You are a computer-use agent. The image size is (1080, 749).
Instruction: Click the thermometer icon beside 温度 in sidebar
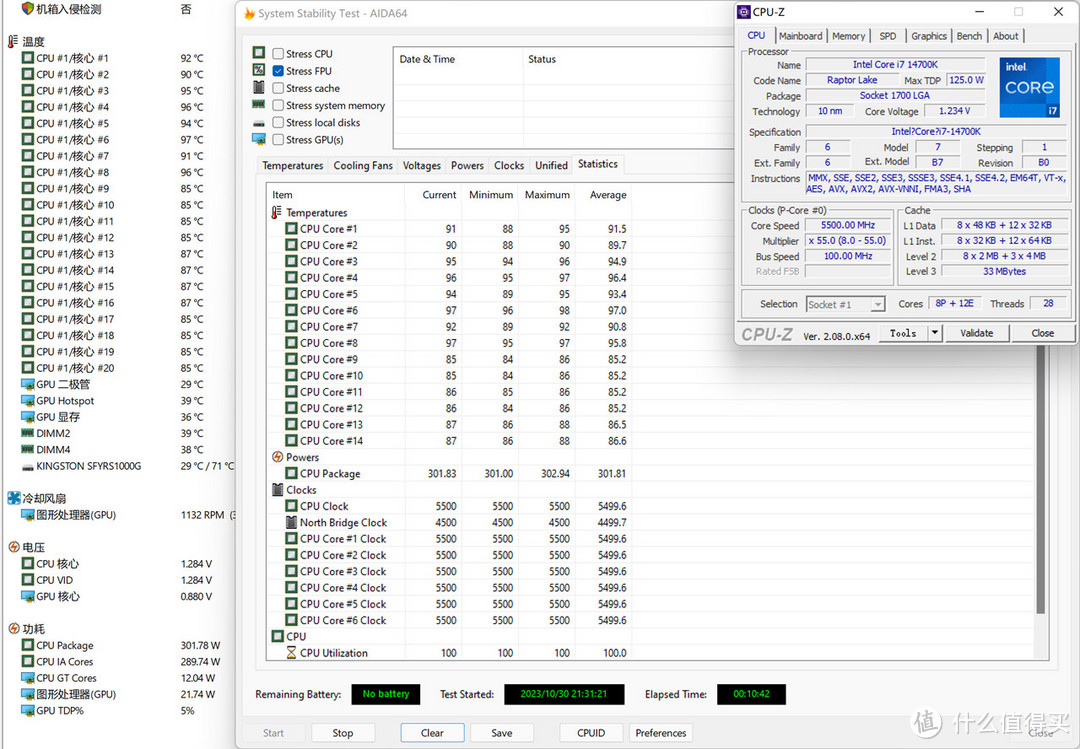tap(12, 41)
